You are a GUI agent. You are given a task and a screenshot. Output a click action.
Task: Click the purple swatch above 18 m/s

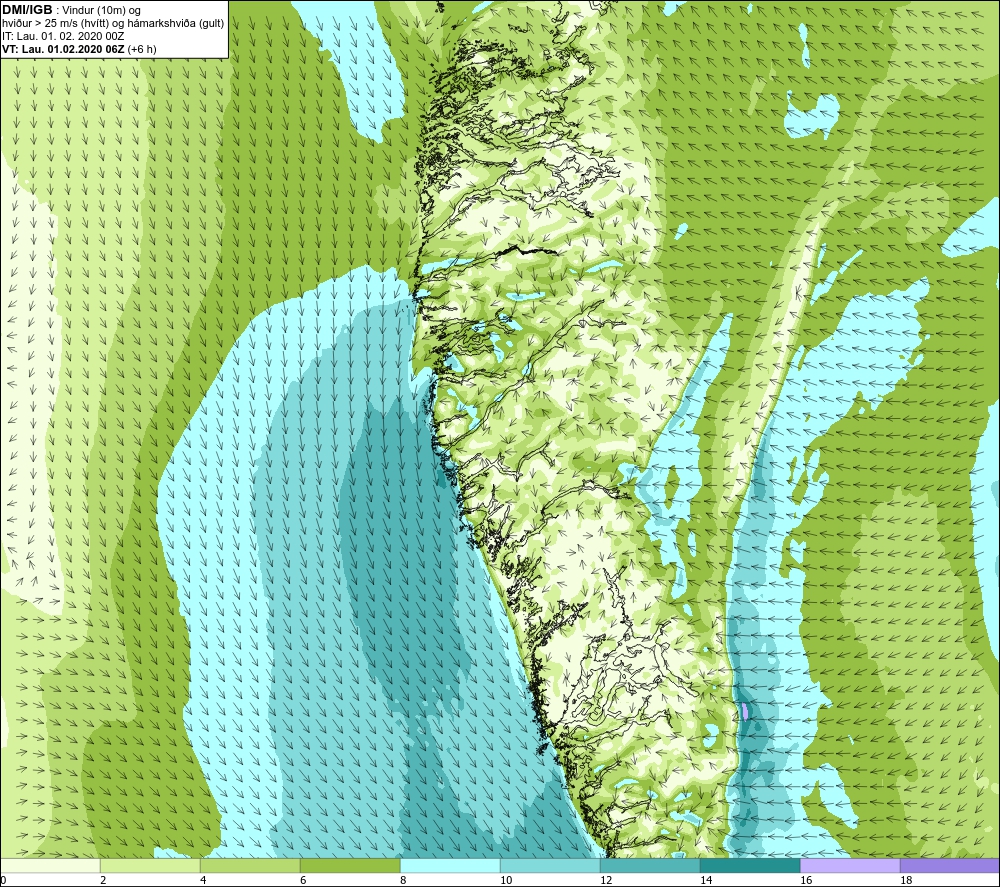tap(950, 865)
